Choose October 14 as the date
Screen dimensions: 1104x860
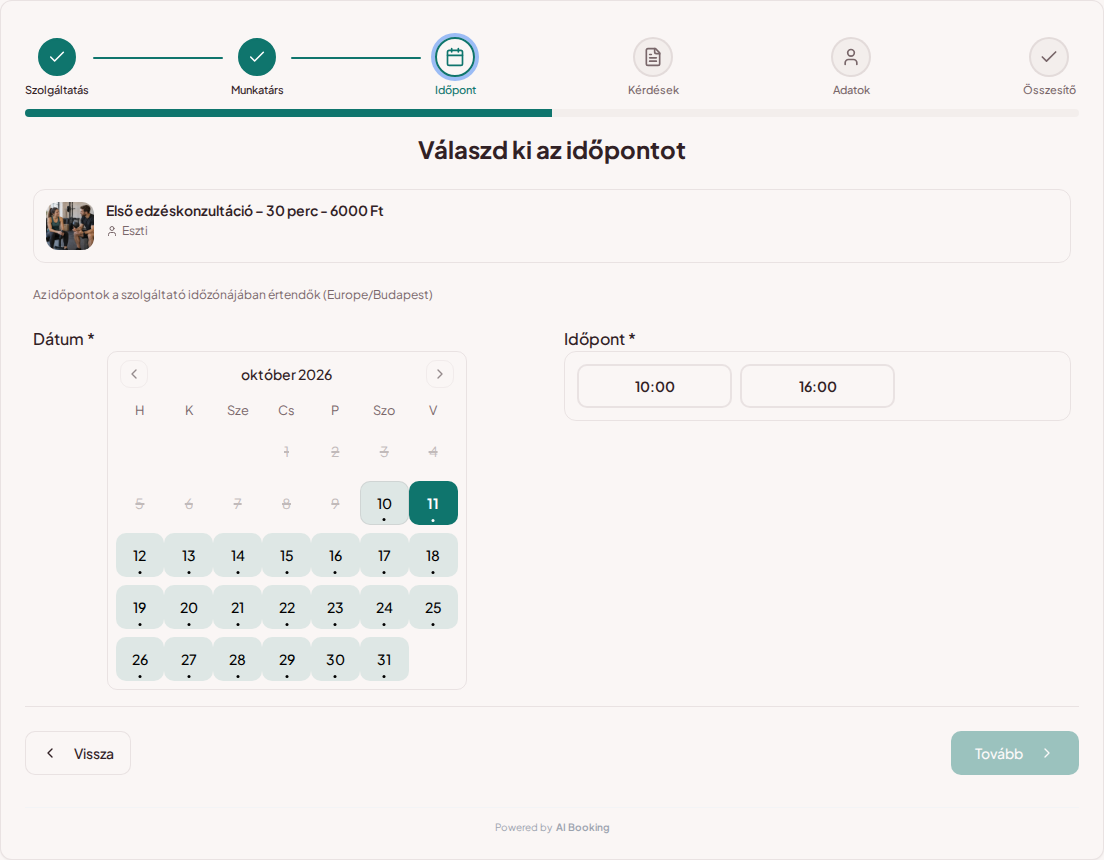point(237,555)
